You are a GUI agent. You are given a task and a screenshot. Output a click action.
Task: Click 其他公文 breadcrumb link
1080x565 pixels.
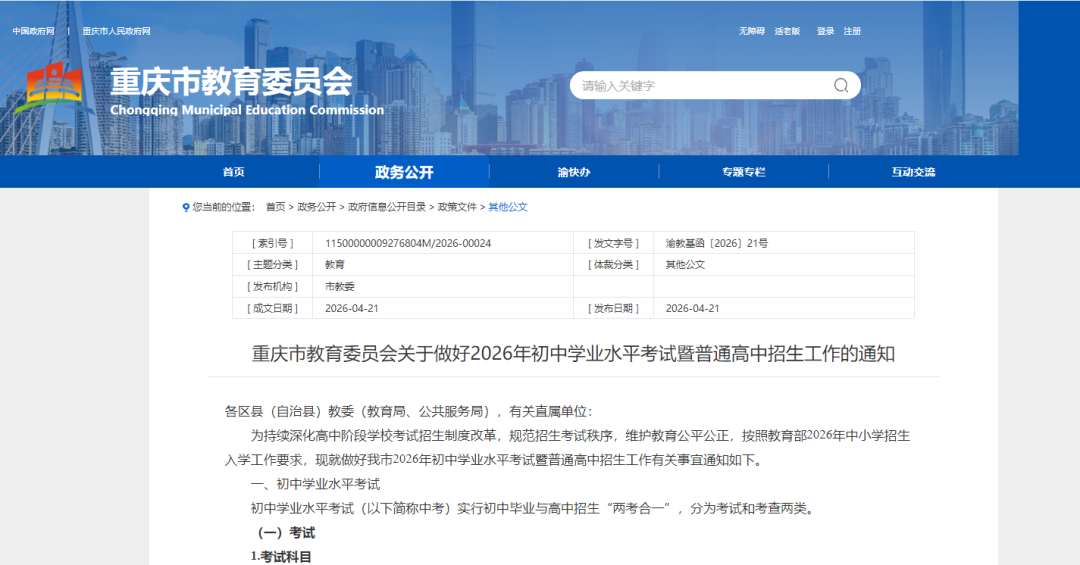[508, 207]
